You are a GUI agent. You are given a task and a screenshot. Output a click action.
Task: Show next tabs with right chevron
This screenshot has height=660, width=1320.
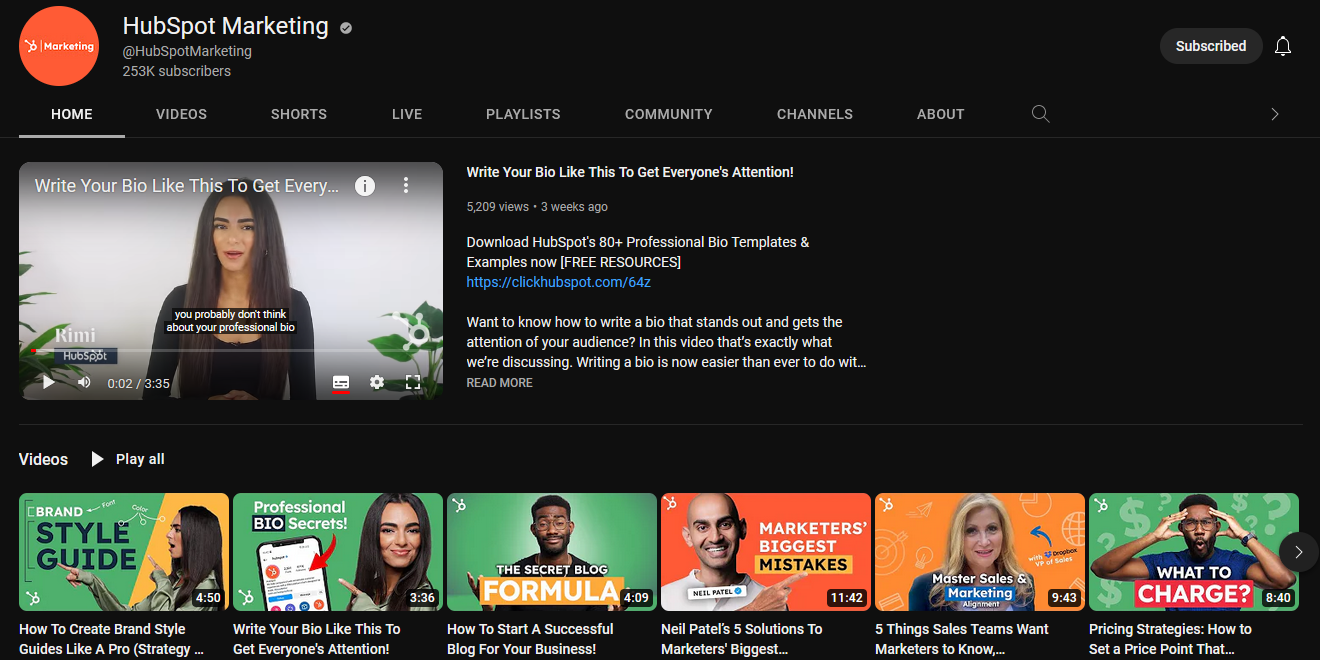click(1275, 114)
